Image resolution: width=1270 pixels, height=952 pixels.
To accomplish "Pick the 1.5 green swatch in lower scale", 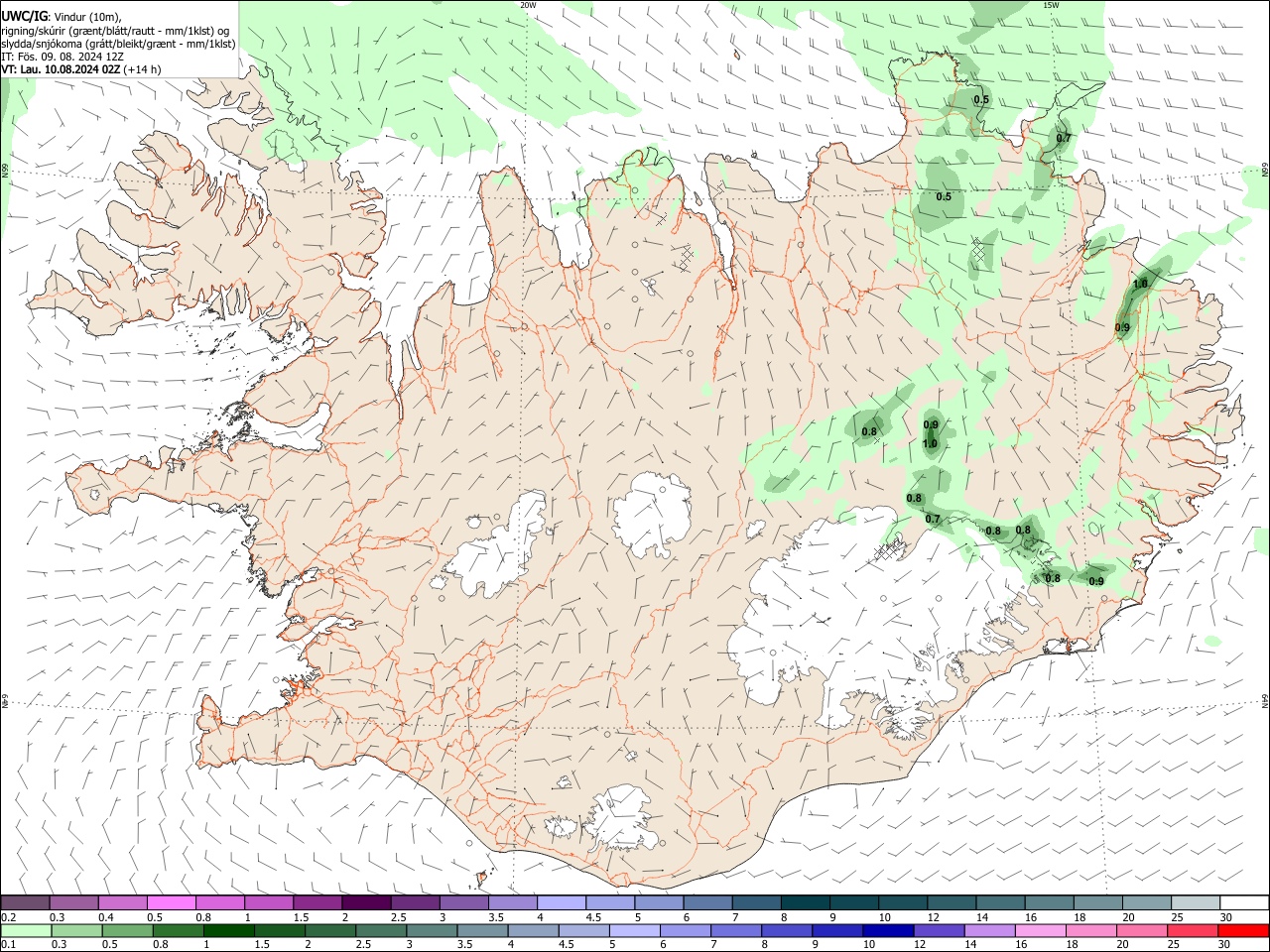I will [280, 931].
